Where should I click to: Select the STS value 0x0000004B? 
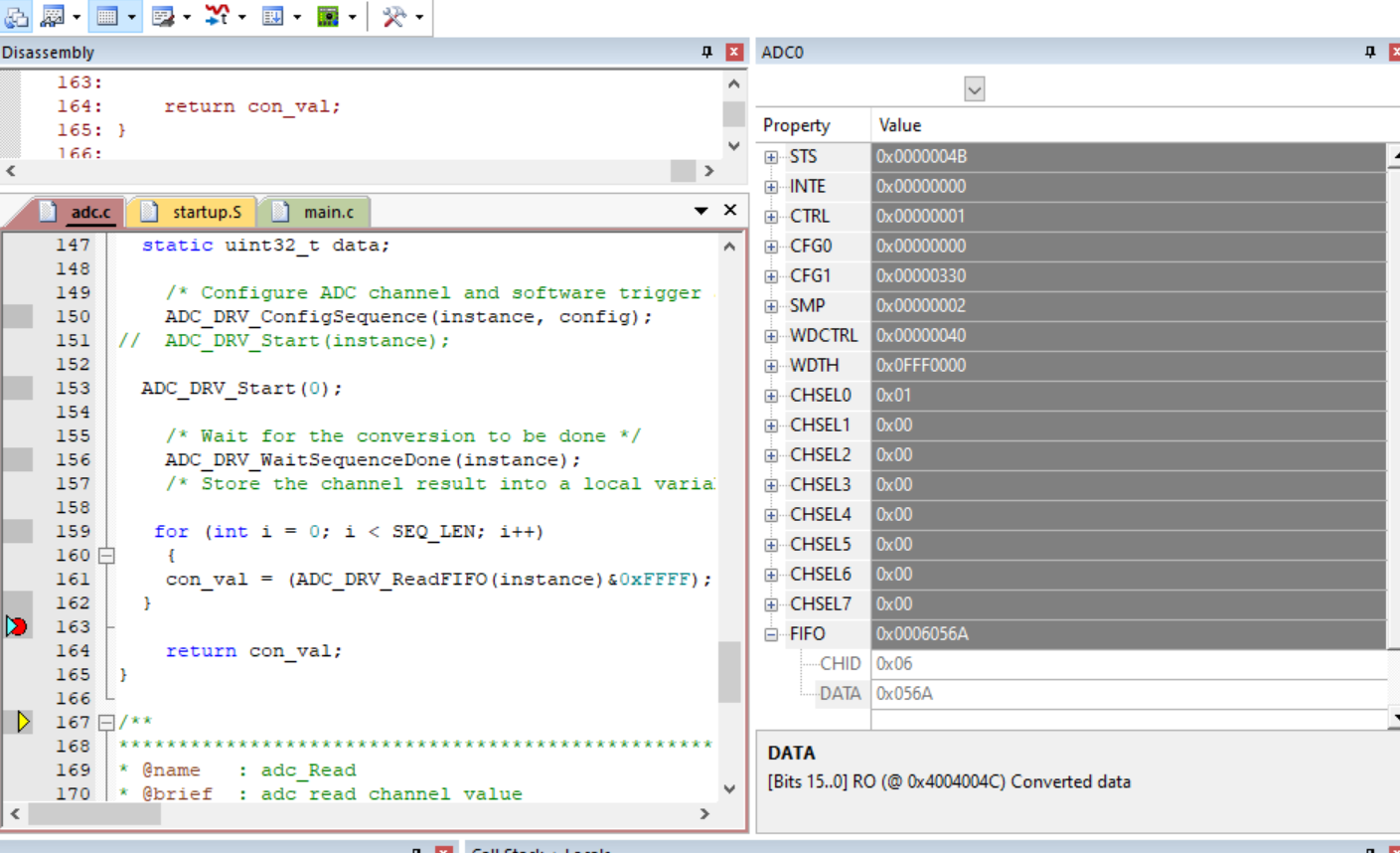coord(1129,157)
